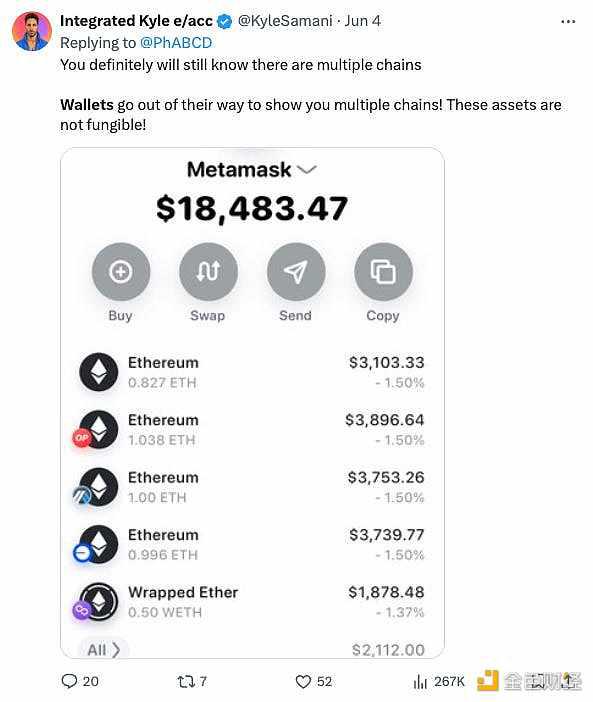Tap the Swap arrows icon
This screenshot has width=593, height=702.
(208, 272)
